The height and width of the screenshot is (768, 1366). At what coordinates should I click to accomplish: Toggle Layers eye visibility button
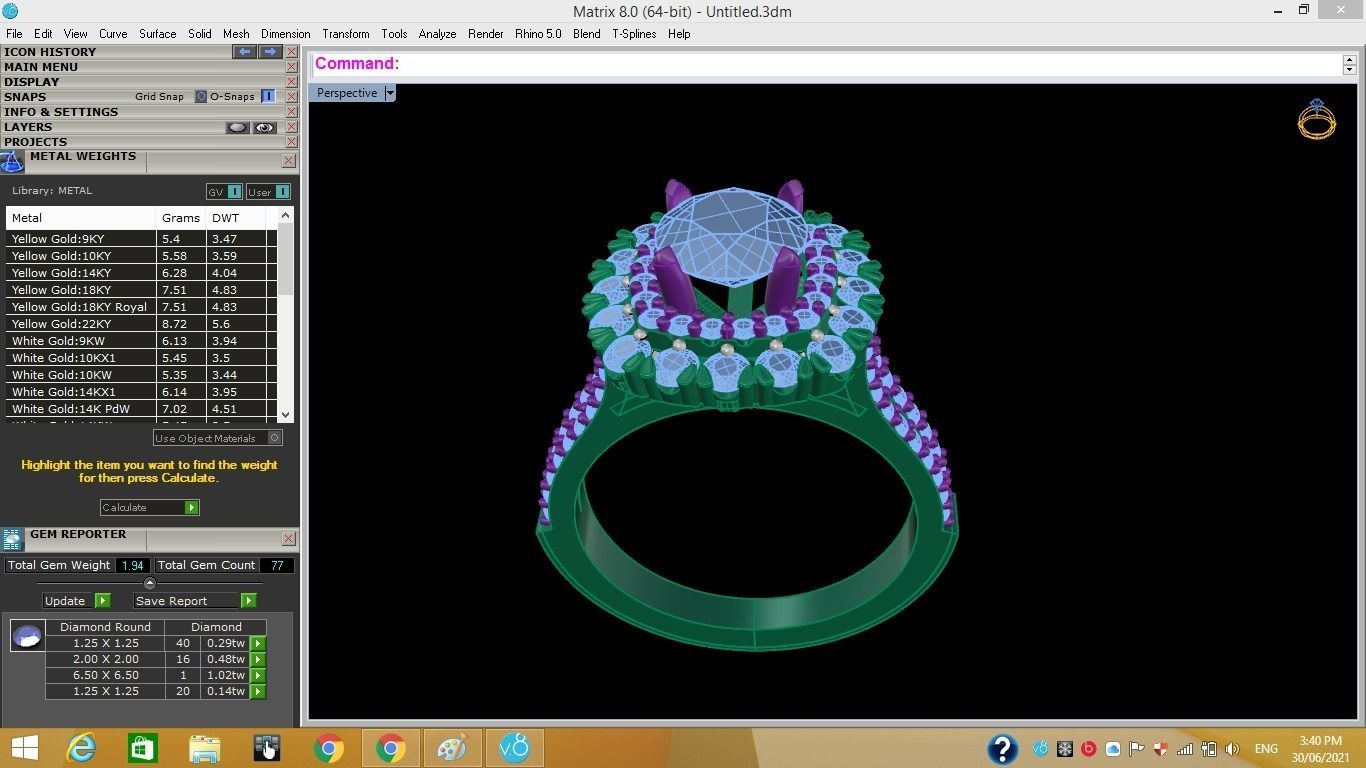point(264,128)
